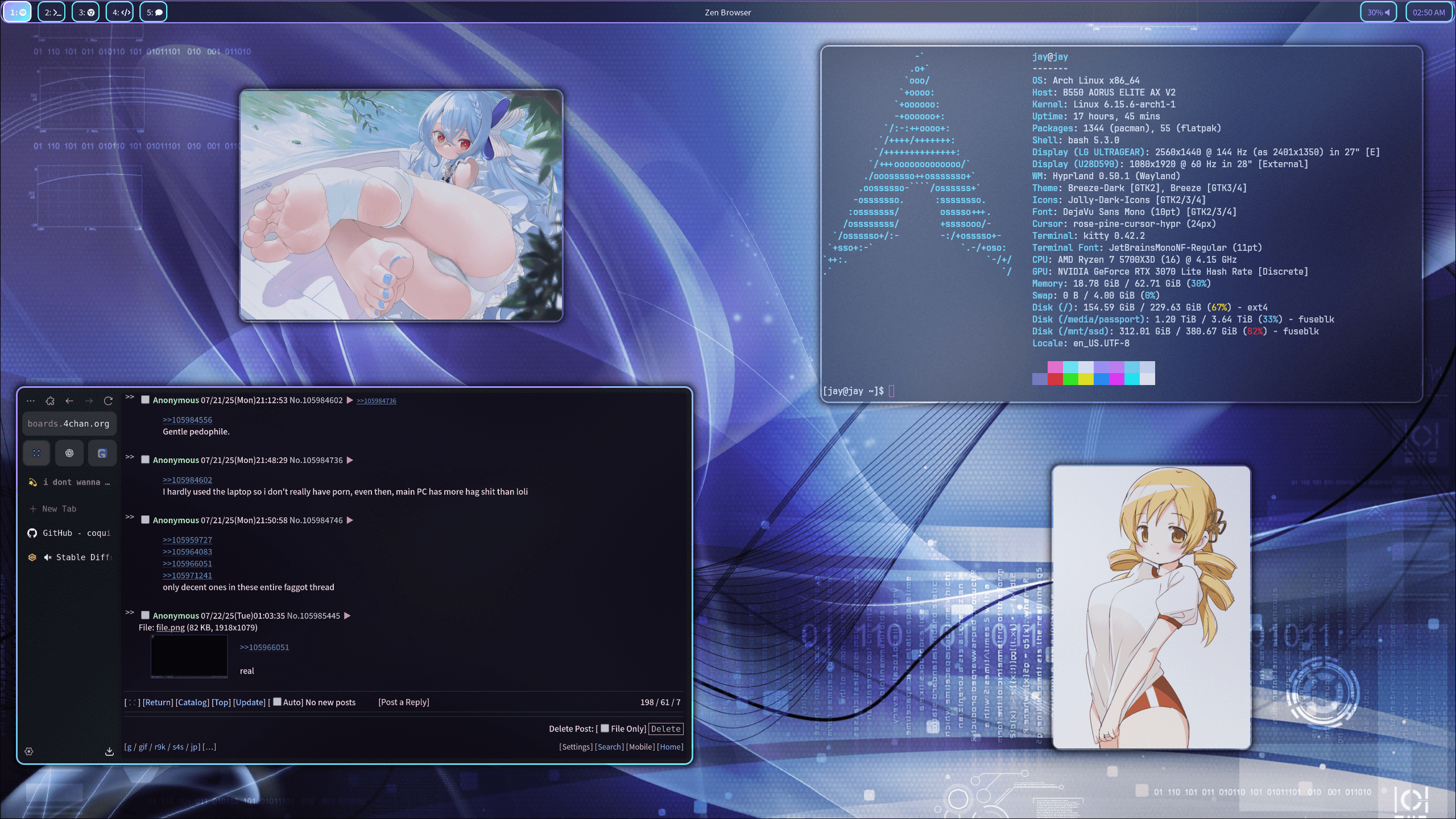Viewport: 1456px width, 819px height.
Task: Click the Delete button
Action: pyautogui.click(x=666, y=729)
